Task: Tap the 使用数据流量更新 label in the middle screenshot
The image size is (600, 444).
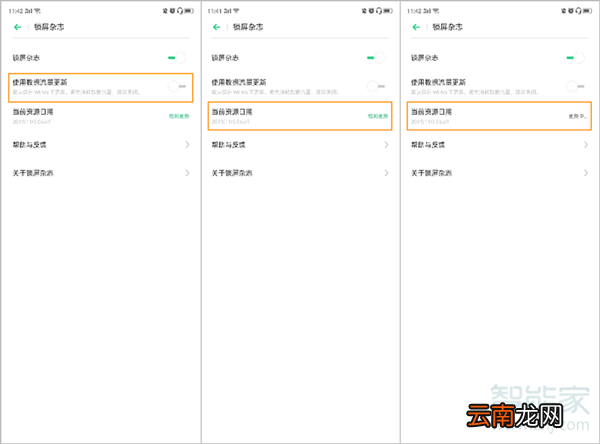Action: coord(239,82)
